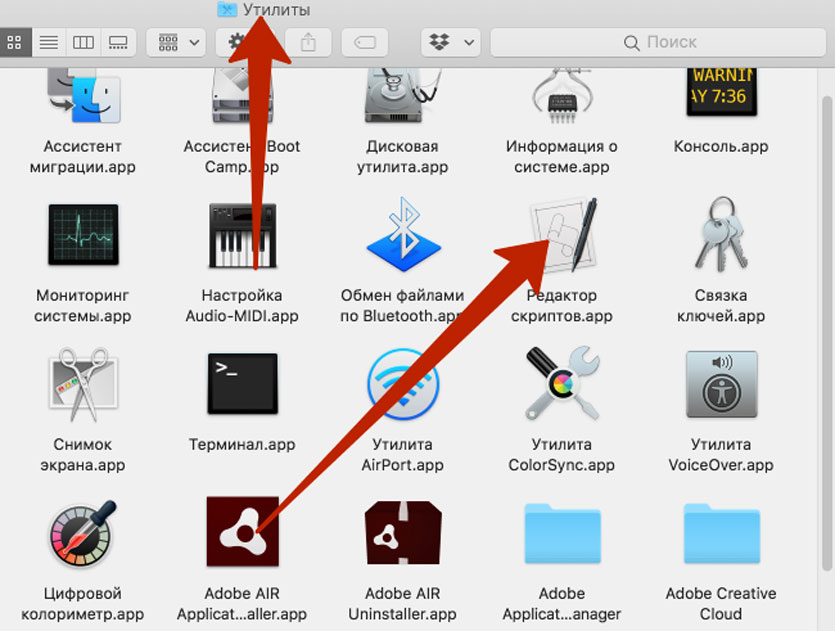Open Цифровой колориметр app icon
This screenshot has width=835, height=631.
tap(83, 534)
